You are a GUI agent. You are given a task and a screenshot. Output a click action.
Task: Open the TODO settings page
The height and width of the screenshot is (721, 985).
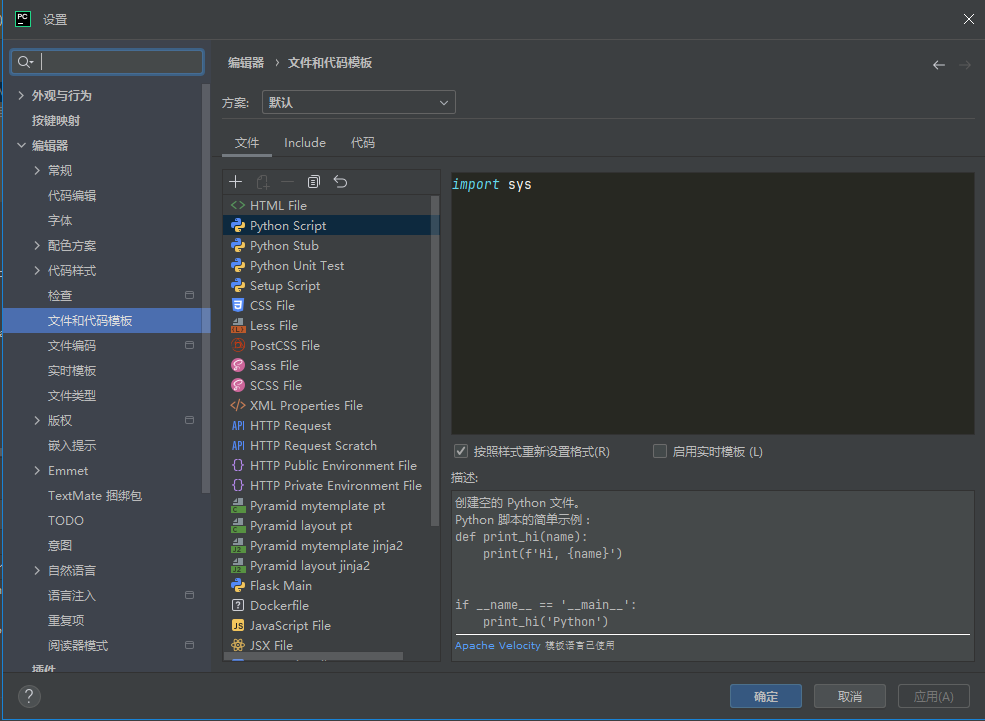65,521
